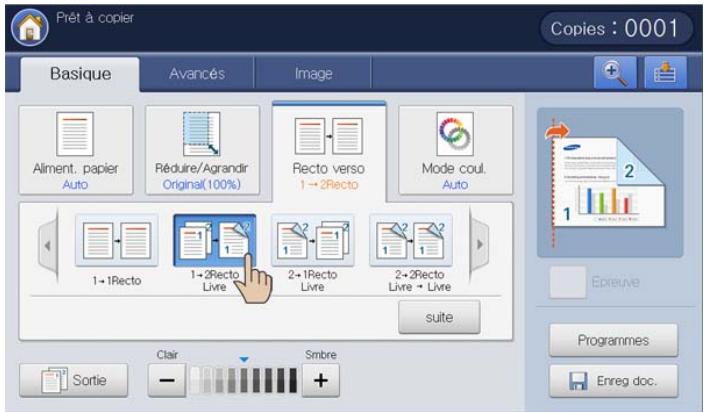Tap the suite button
Viewport: 706px width, 412px height.
tap(439, 317)
